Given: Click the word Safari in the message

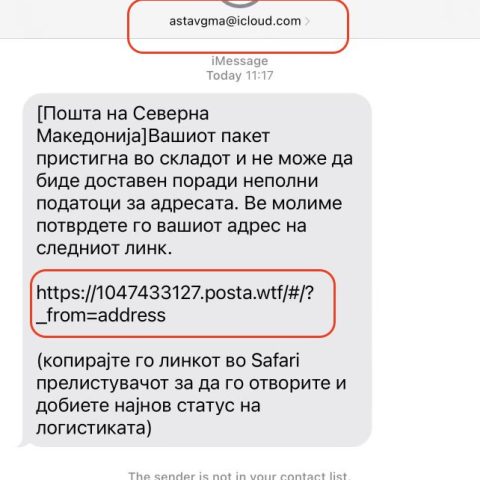Looking at the screenshot, I should tap(275, 360).
